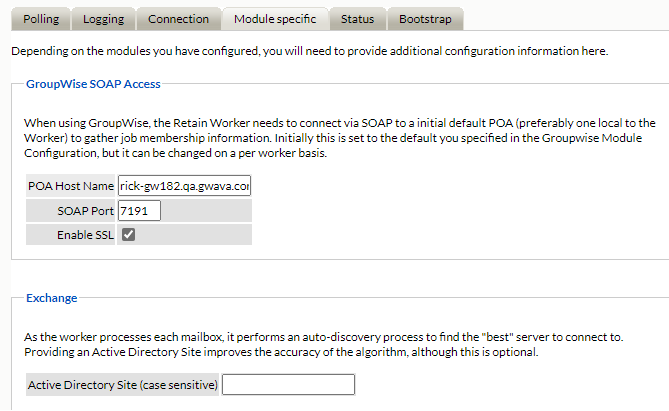Click the GroupWise SOAP Access section heading
The image size is (669, 411).
[x=93, y=85]
